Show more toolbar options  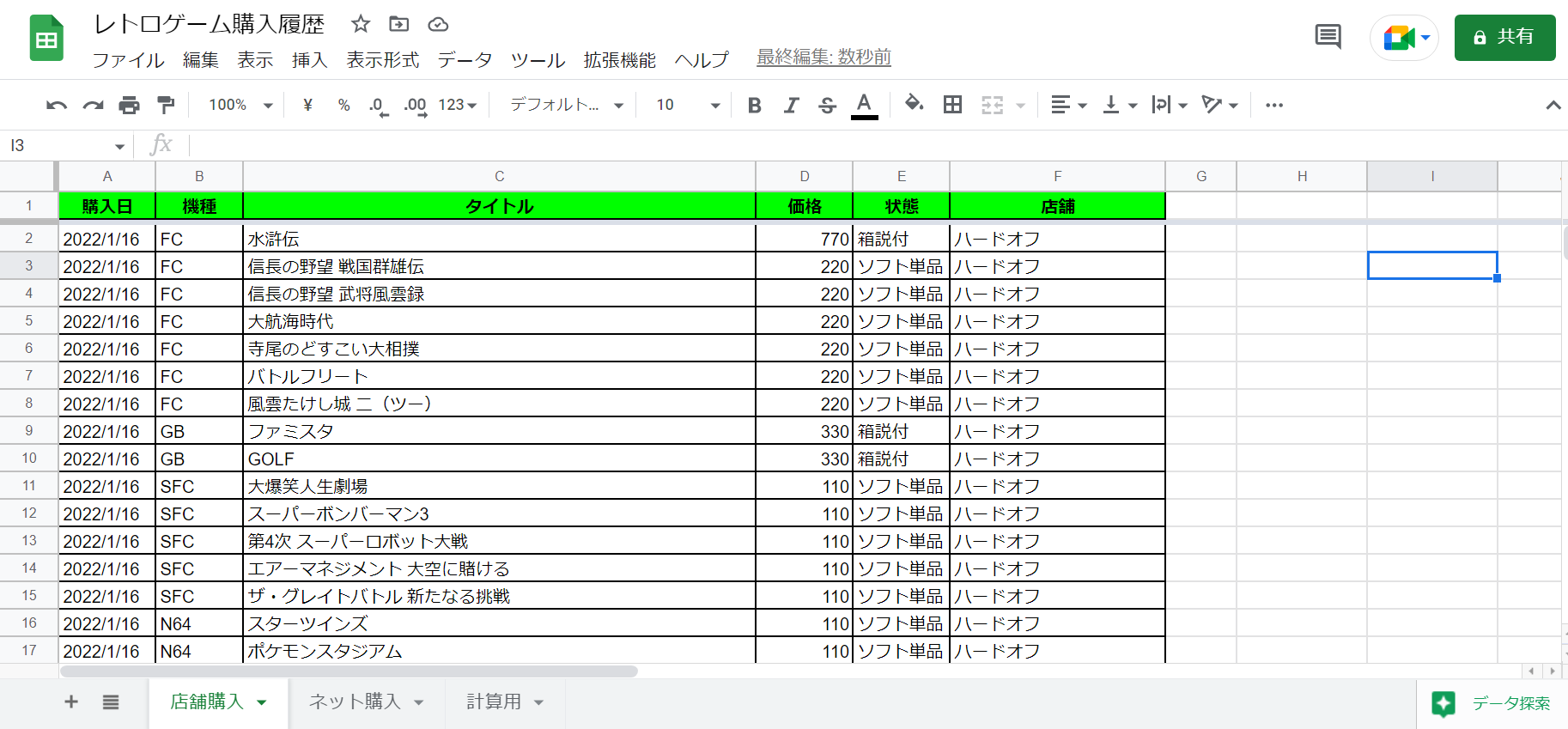tap(1274, 105)
